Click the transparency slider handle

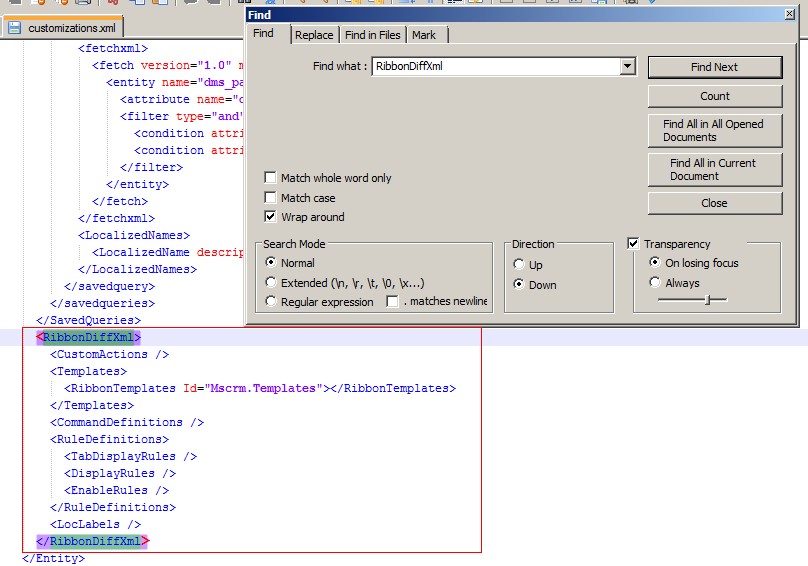coord(708,299)
